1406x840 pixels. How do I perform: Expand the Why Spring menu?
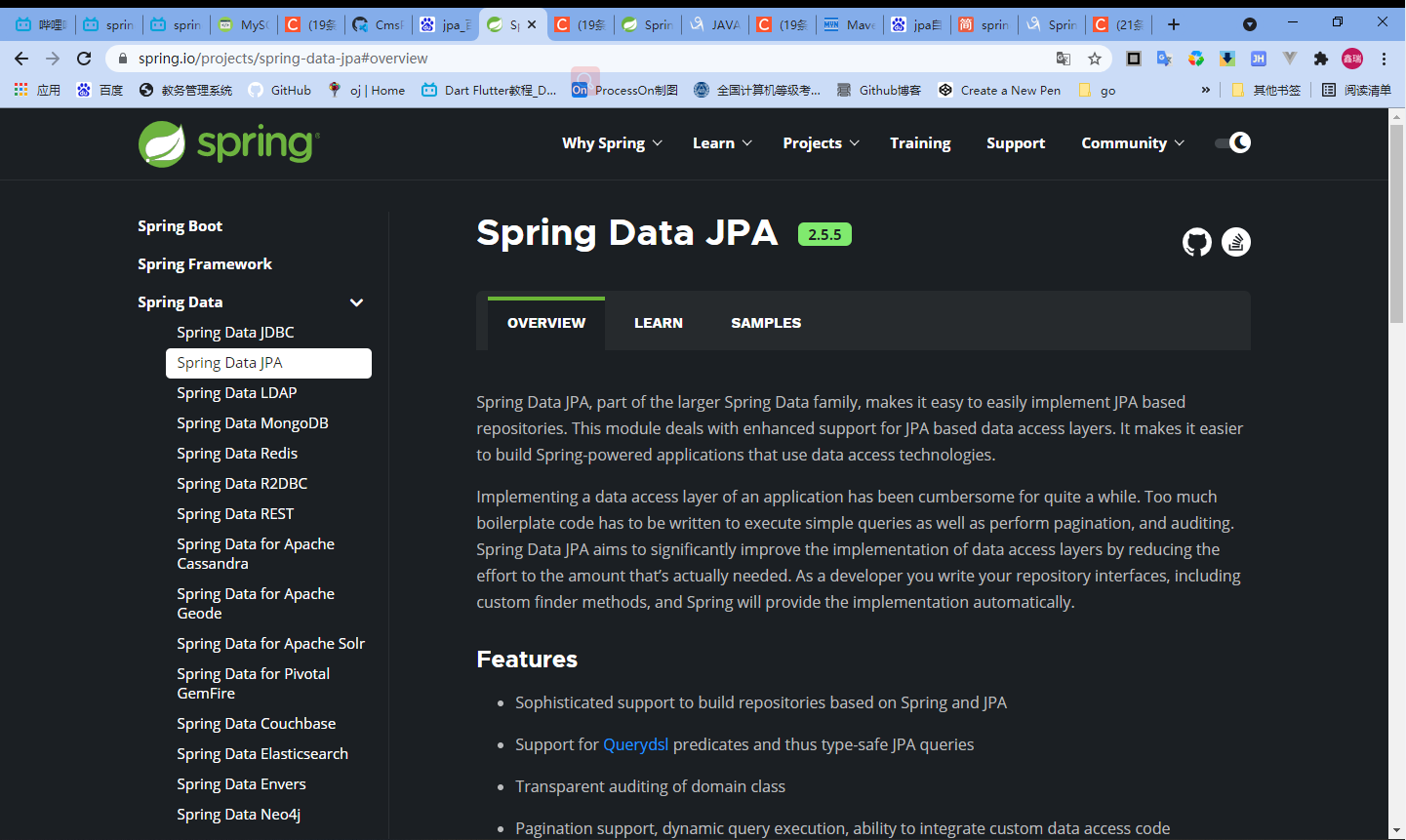click(612, 142)
